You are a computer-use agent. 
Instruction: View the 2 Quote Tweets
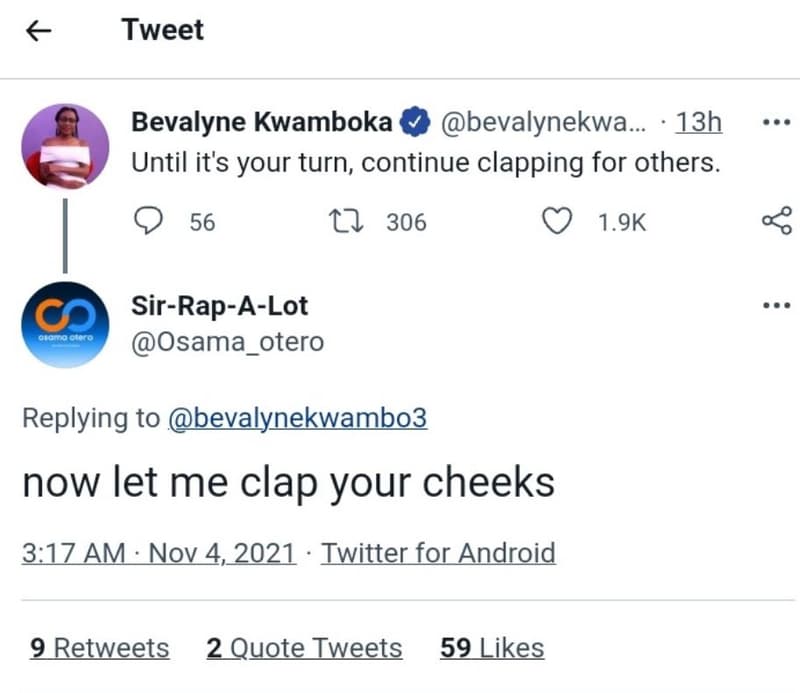point(304,648)
